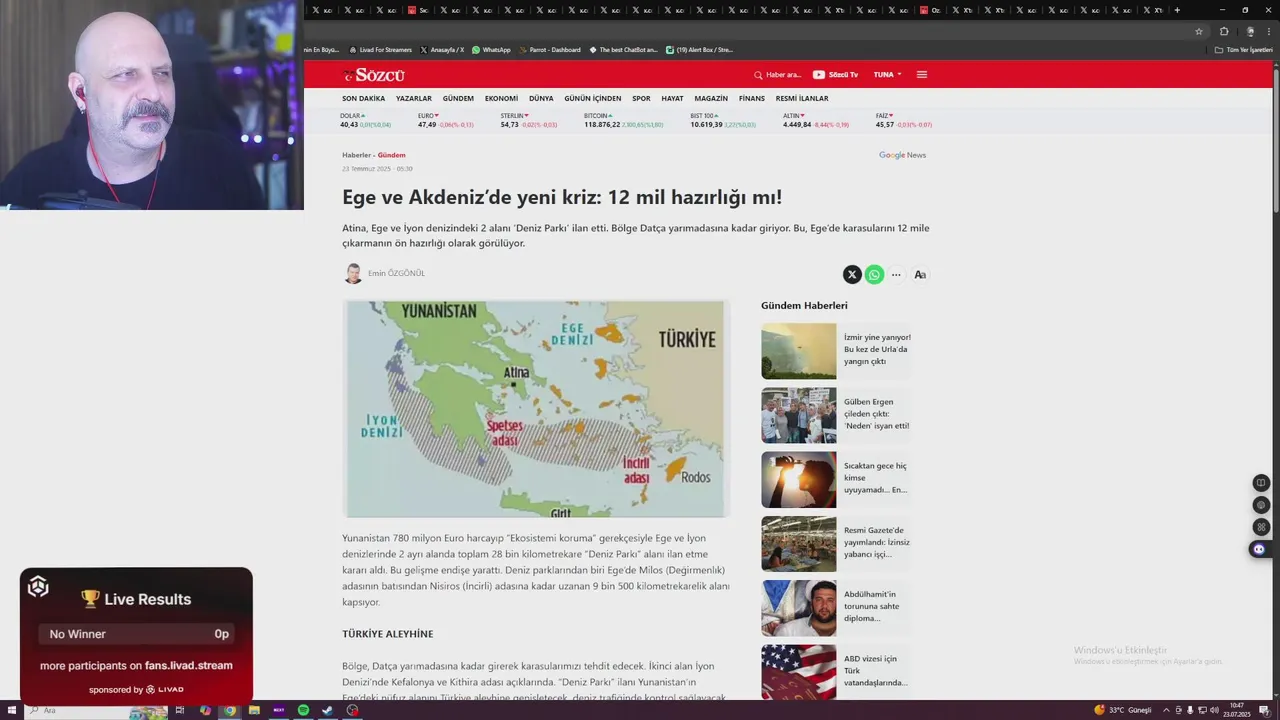Open YAZARLAR menu item
Screen dimensions: 1280x720
[414, 98]
